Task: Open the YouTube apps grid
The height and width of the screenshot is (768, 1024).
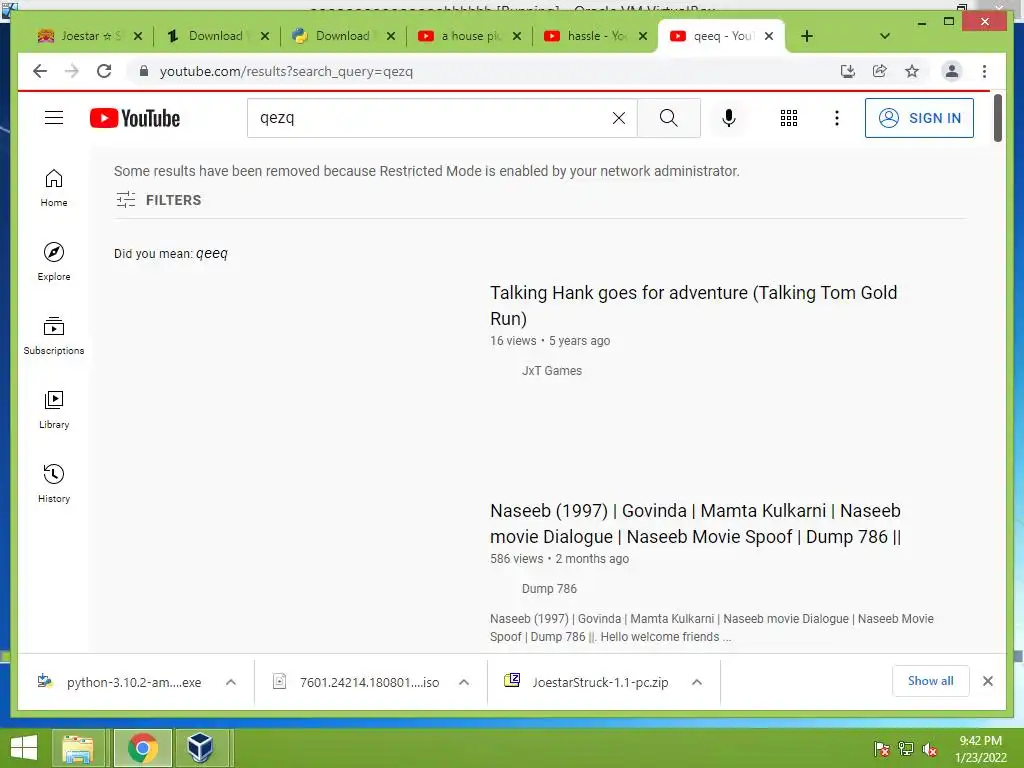Action: [789, 118]
